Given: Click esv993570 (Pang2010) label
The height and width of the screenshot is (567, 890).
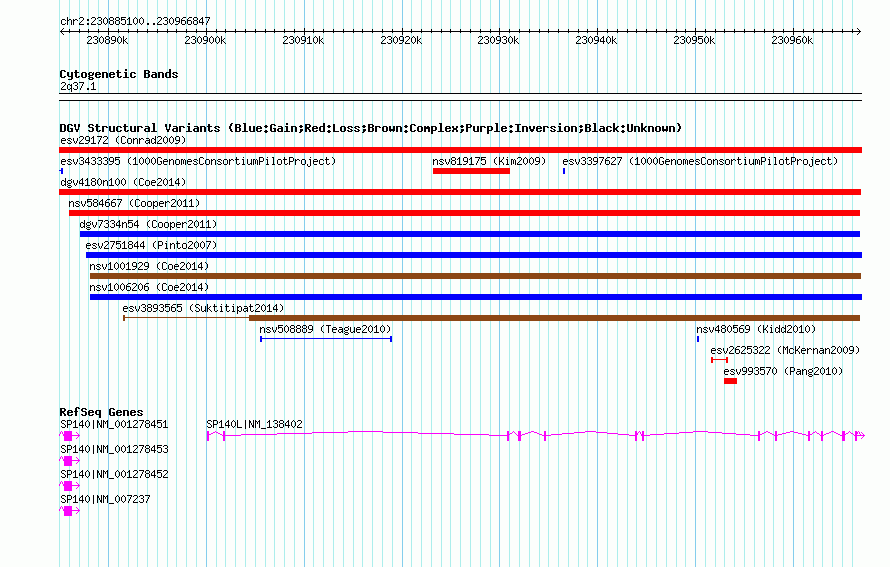Looking at the screenshot, I should 783,371.
